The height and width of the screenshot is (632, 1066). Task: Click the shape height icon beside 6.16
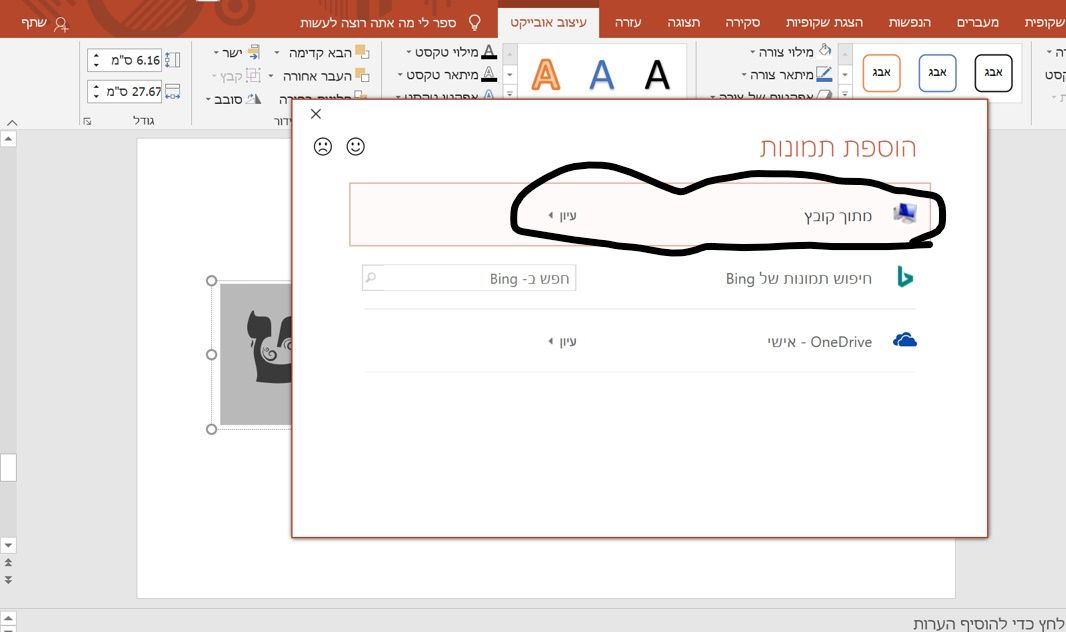point(173,60)
